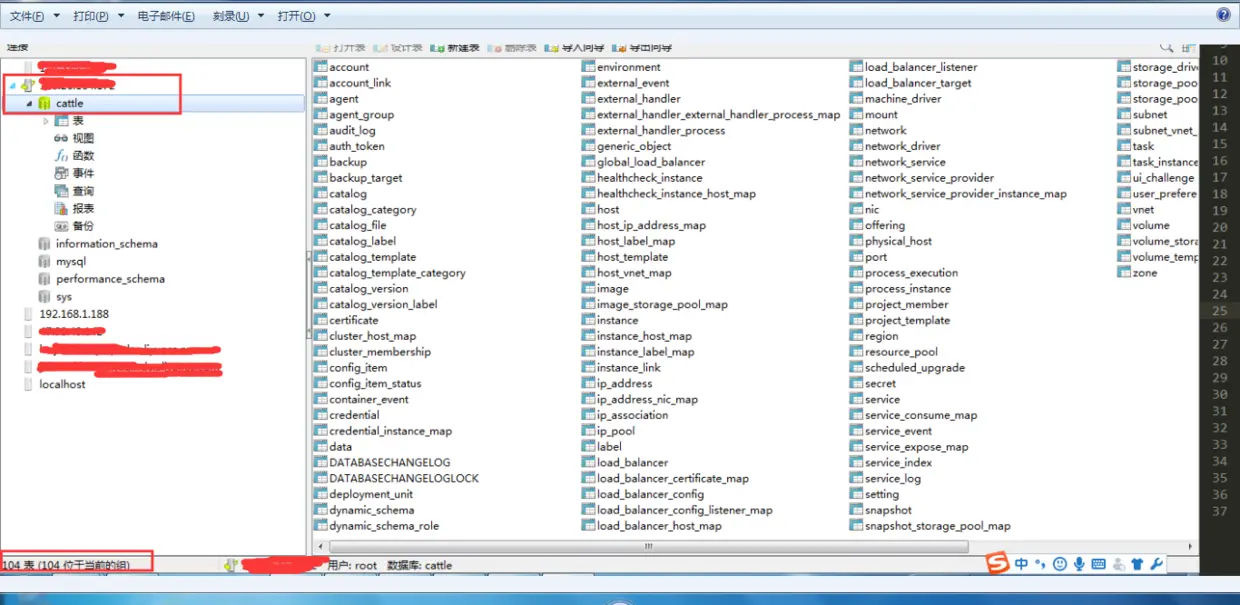This screenshot has width=1240, height=605.
Task: Click the horizontal scrollbar left arrow
Action: (320, 547)
